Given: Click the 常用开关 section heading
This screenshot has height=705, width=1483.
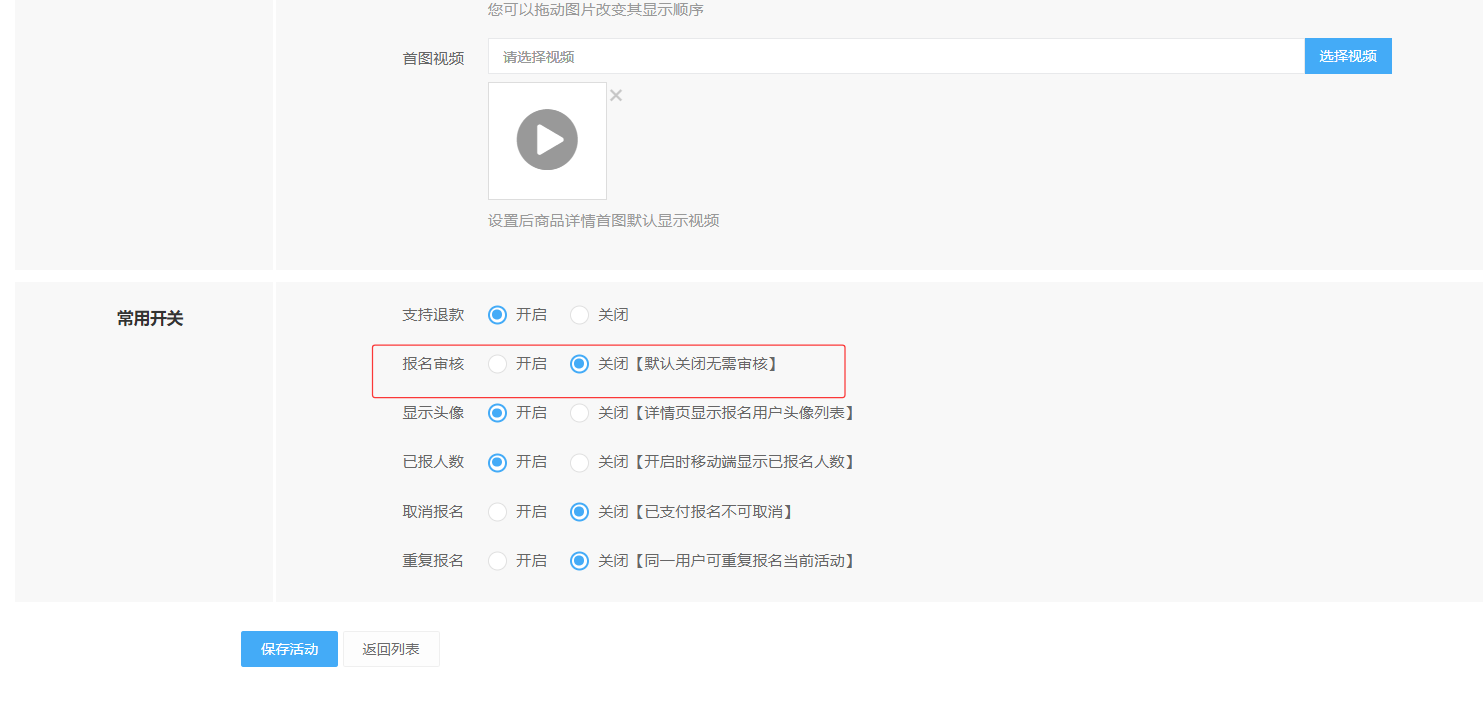Looking at the screenshot, I should pos(150,319).
